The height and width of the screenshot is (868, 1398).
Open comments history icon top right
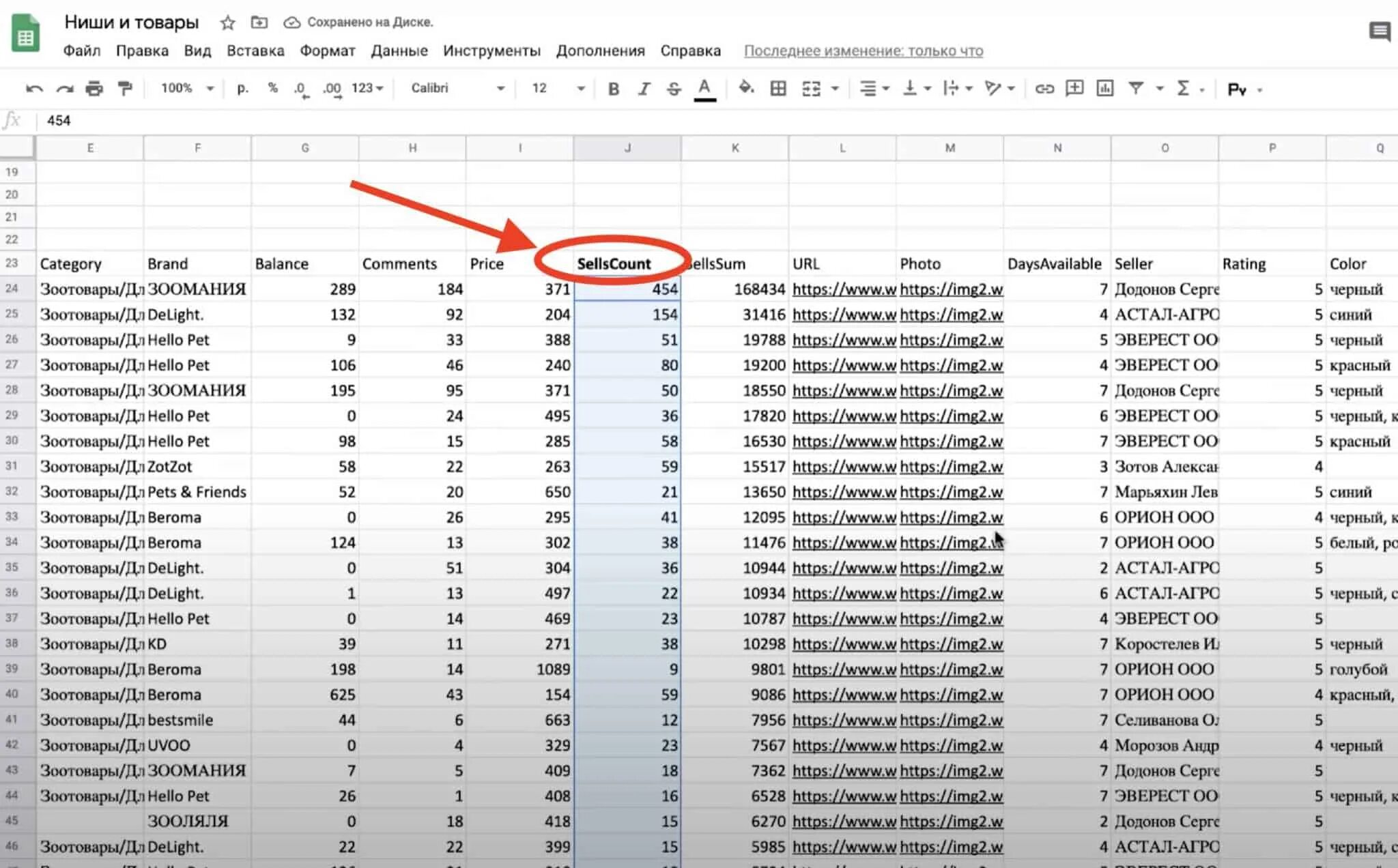coord(1380,31)
